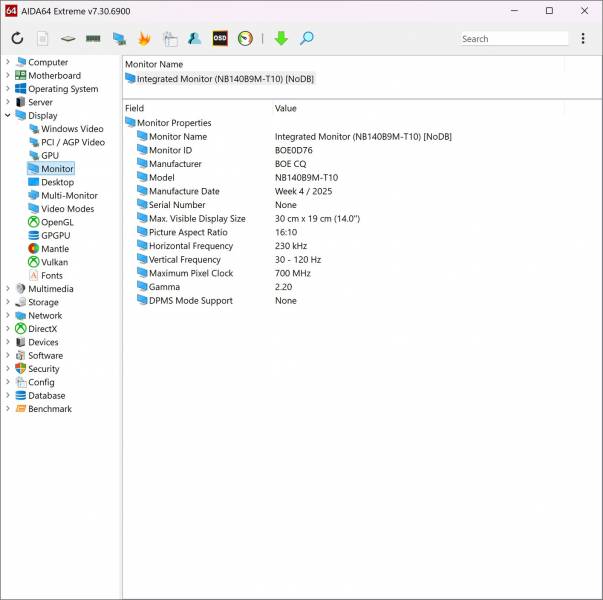Select the Database category

pos(40,395)
